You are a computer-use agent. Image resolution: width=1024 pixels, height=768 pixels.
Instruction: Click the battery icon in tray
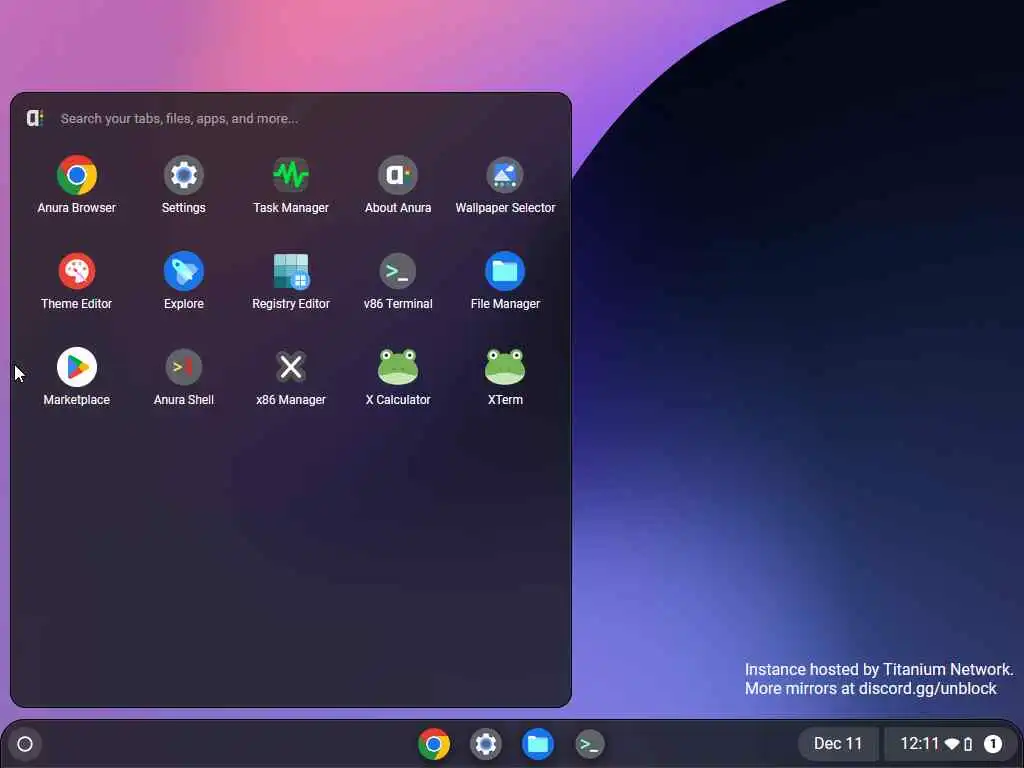(x=968, y=744)
